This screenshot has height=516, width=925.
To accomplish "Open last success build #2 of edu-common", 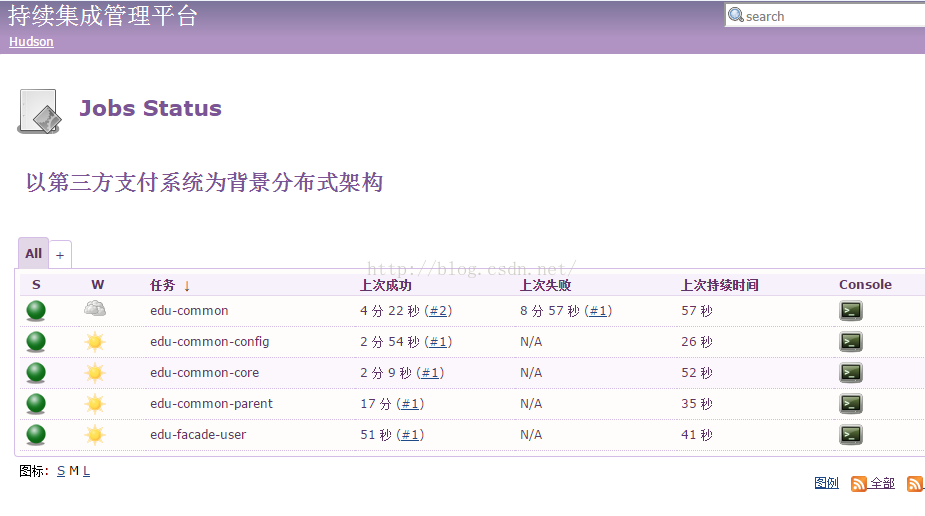I will (x=438, y=311).
